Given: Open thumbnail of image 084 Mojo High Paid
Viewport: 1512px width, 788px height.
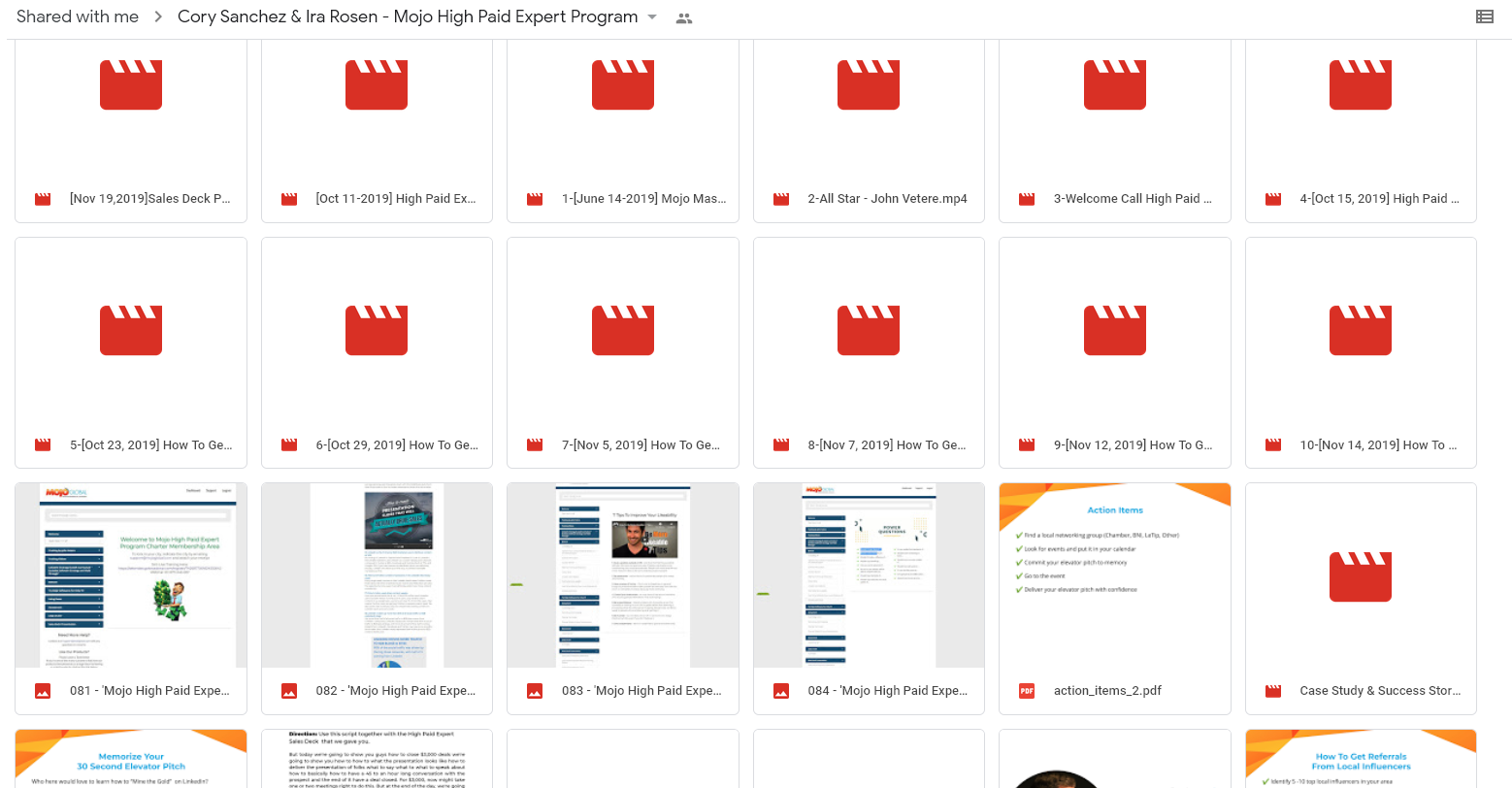Looking at the screenshot, I should [869, 575].
